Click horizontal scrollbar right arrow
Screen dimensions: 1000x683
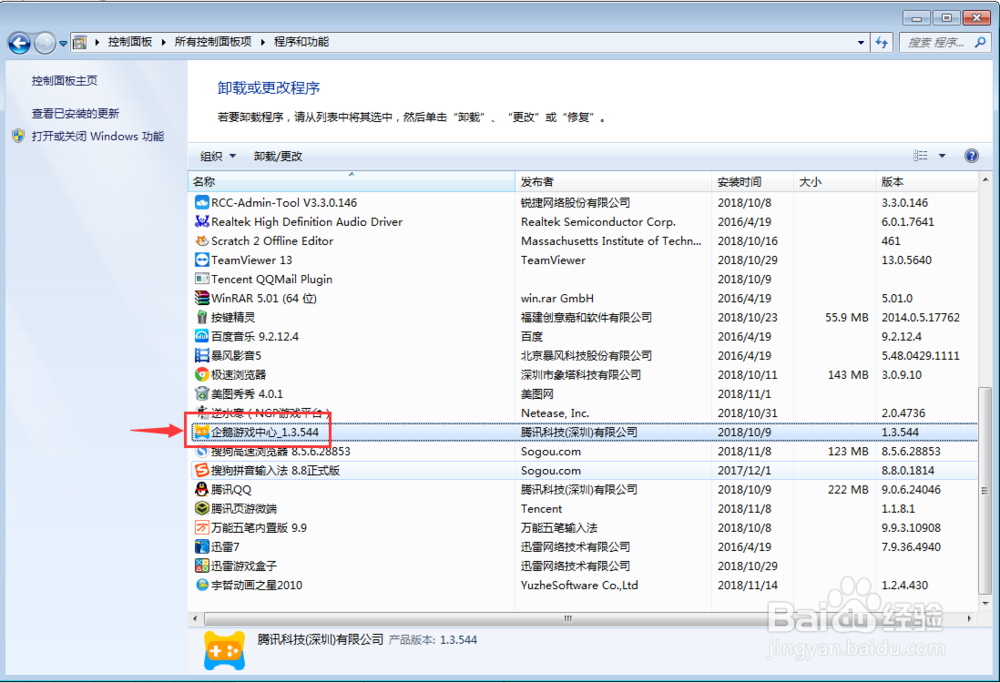coord(969,619)
